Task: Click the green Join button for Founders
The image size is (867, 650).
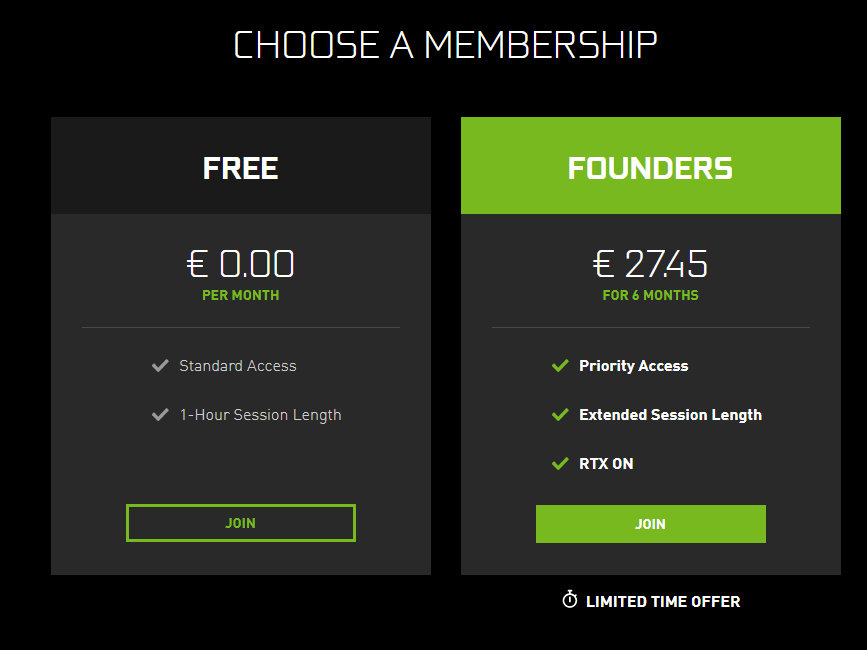Action: point(651,523)
